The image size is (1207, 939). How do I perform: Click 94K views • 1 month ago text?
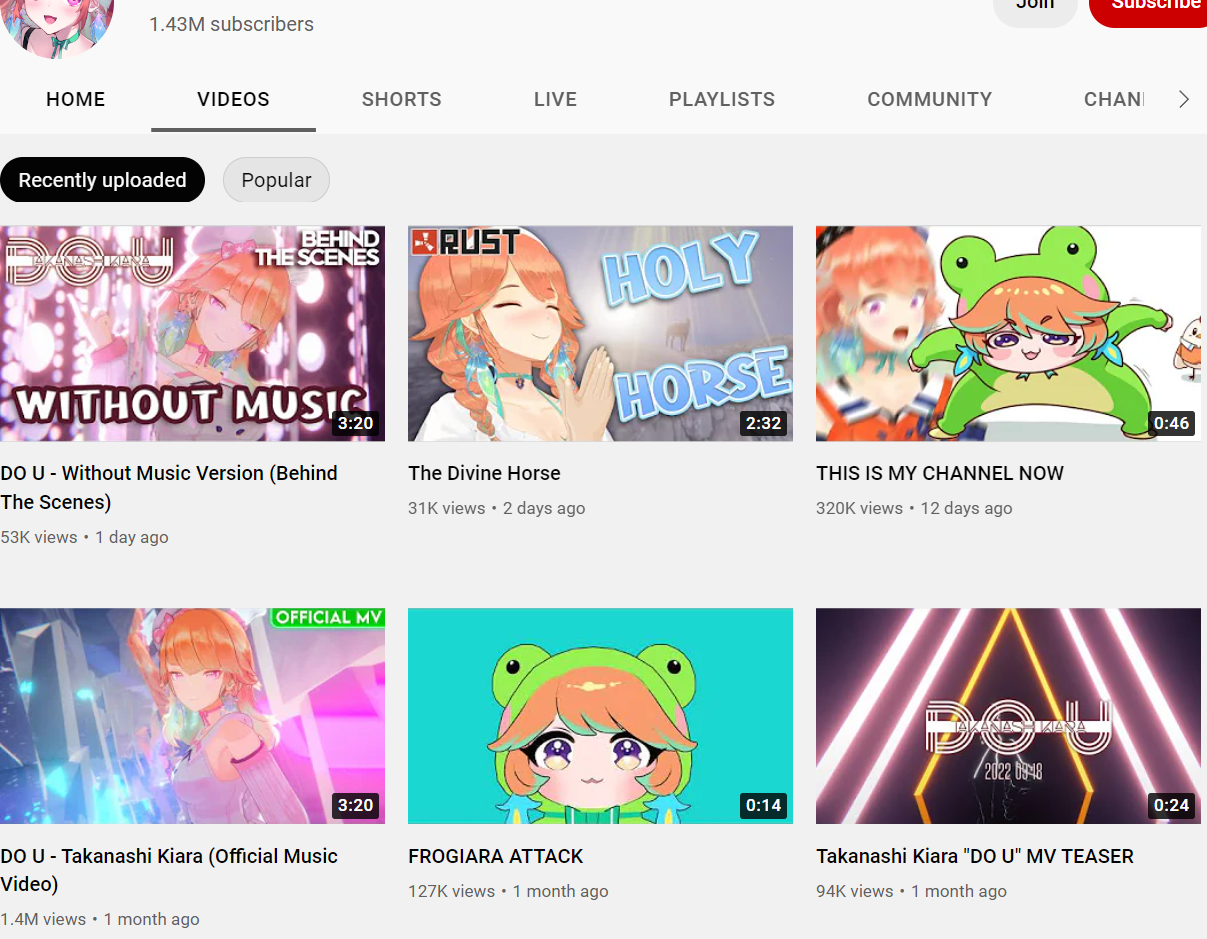click(x=911, y=891)
